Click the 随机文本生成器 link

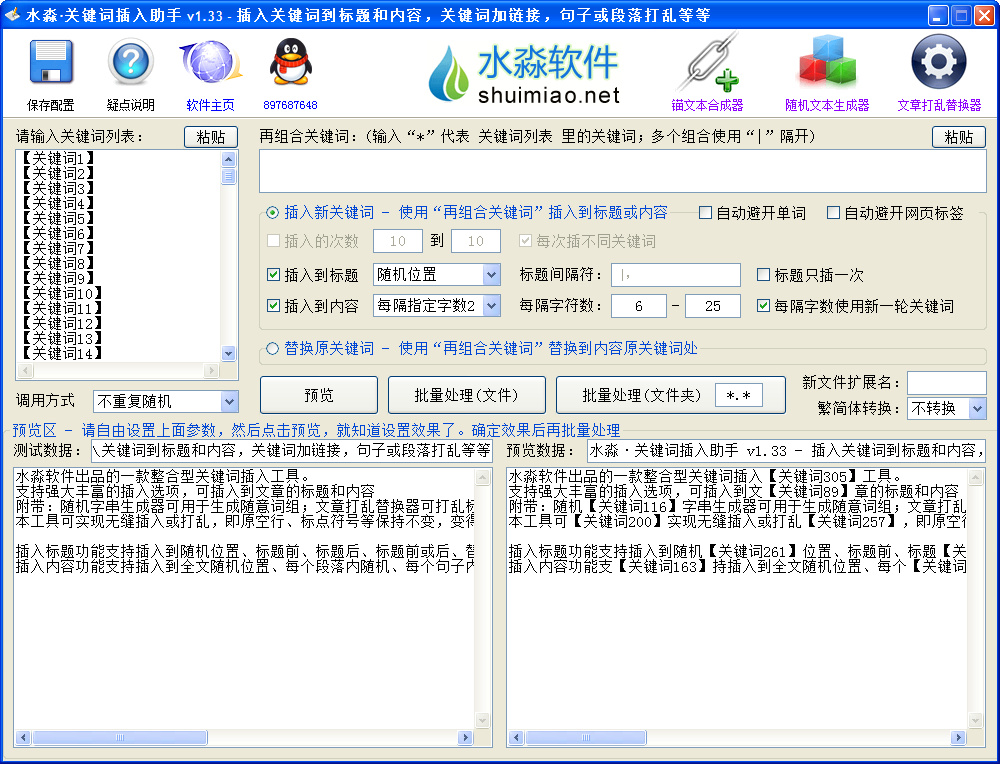(827, 105)
